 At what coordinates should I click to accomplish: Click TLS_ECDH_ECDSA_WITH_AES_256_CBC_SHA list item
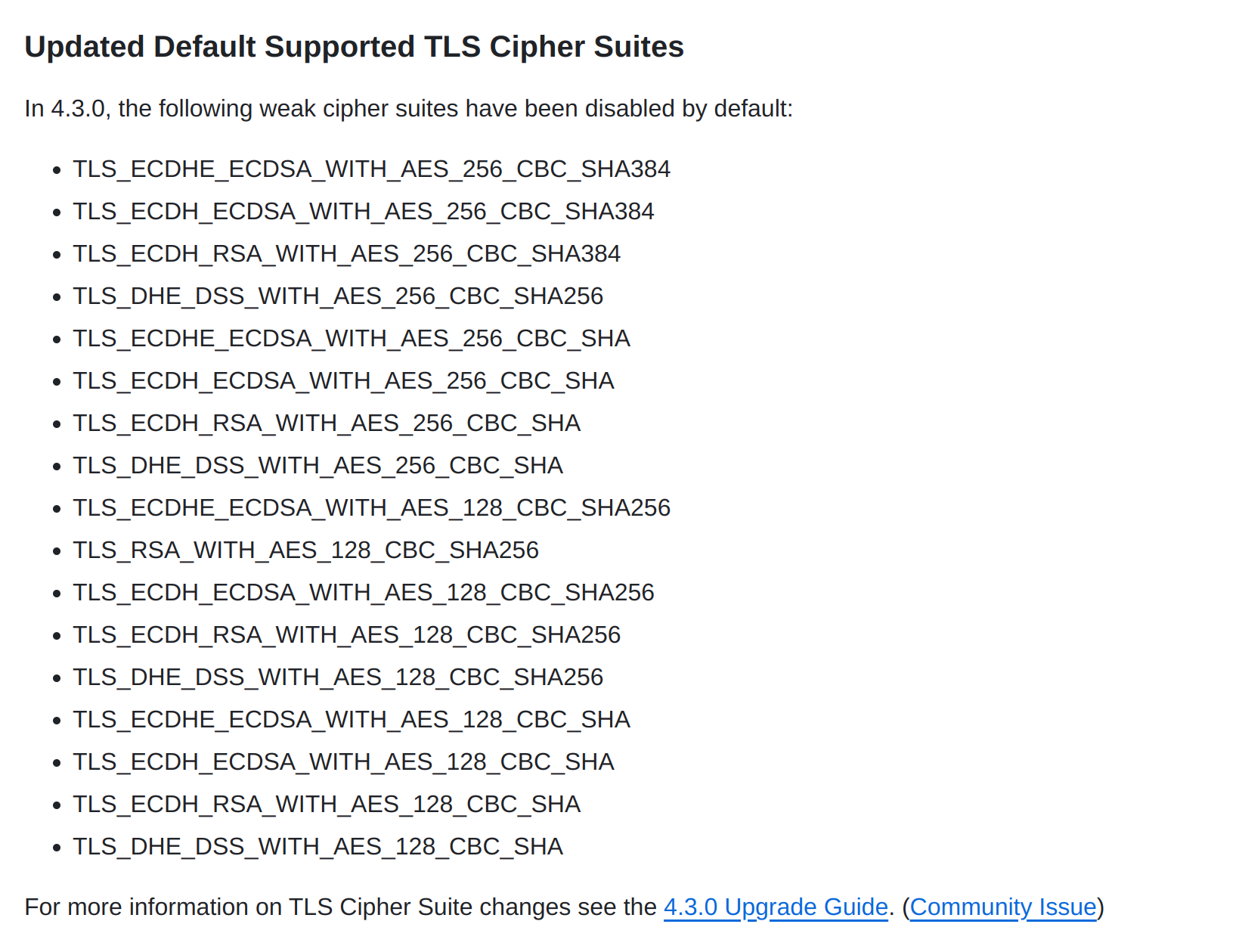pyautogui.click(x=343, y=381)
